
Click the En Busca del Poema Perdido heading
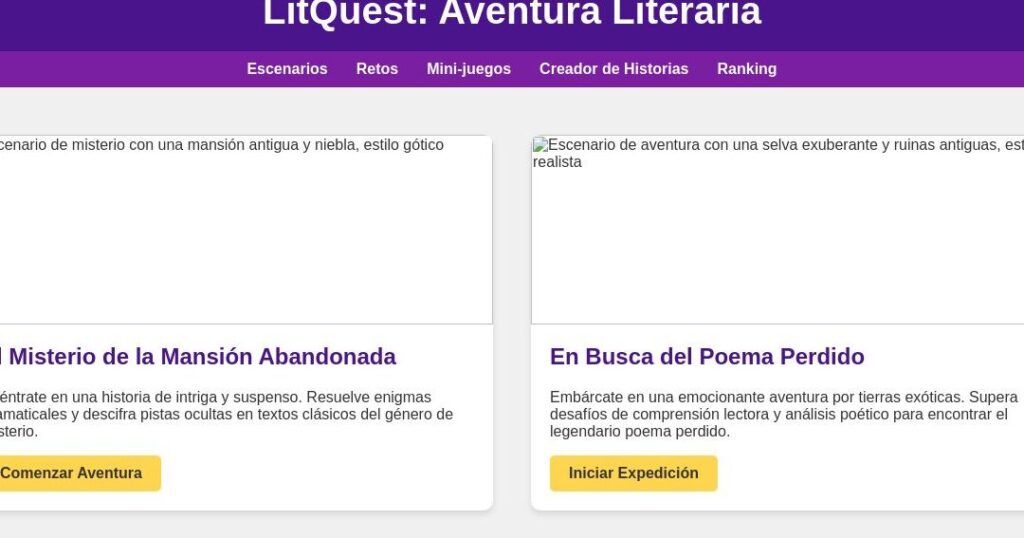pos(707,356)
